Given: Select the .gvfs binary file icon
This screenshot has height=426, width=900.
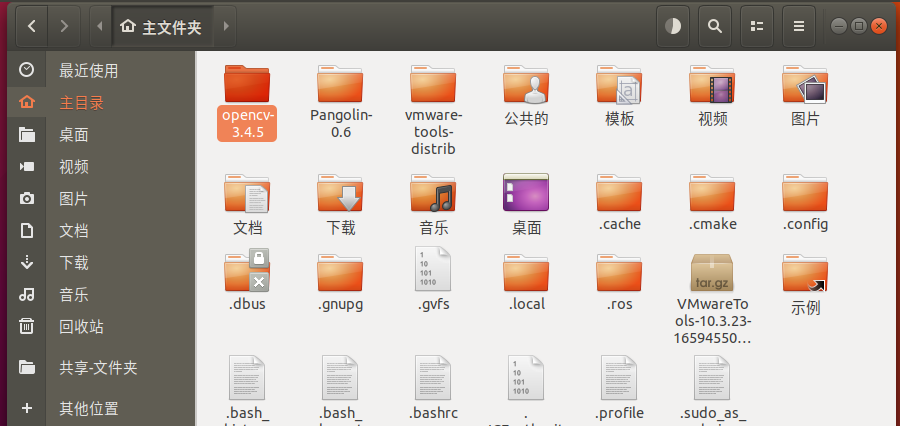Looking at the screenshot, I should [x=433, y=268].
